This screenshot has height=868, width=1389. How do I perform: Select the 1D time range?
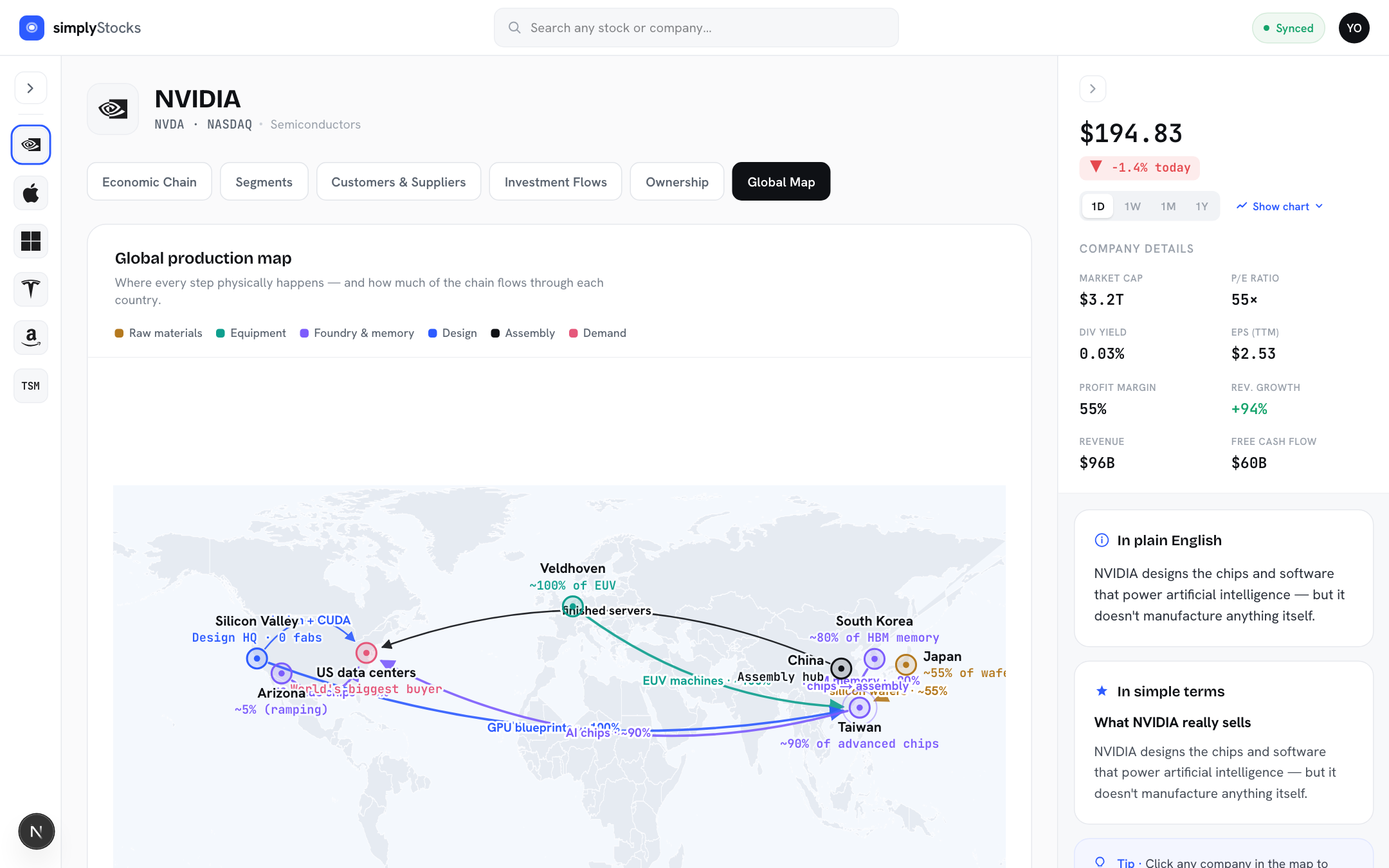1098,206
